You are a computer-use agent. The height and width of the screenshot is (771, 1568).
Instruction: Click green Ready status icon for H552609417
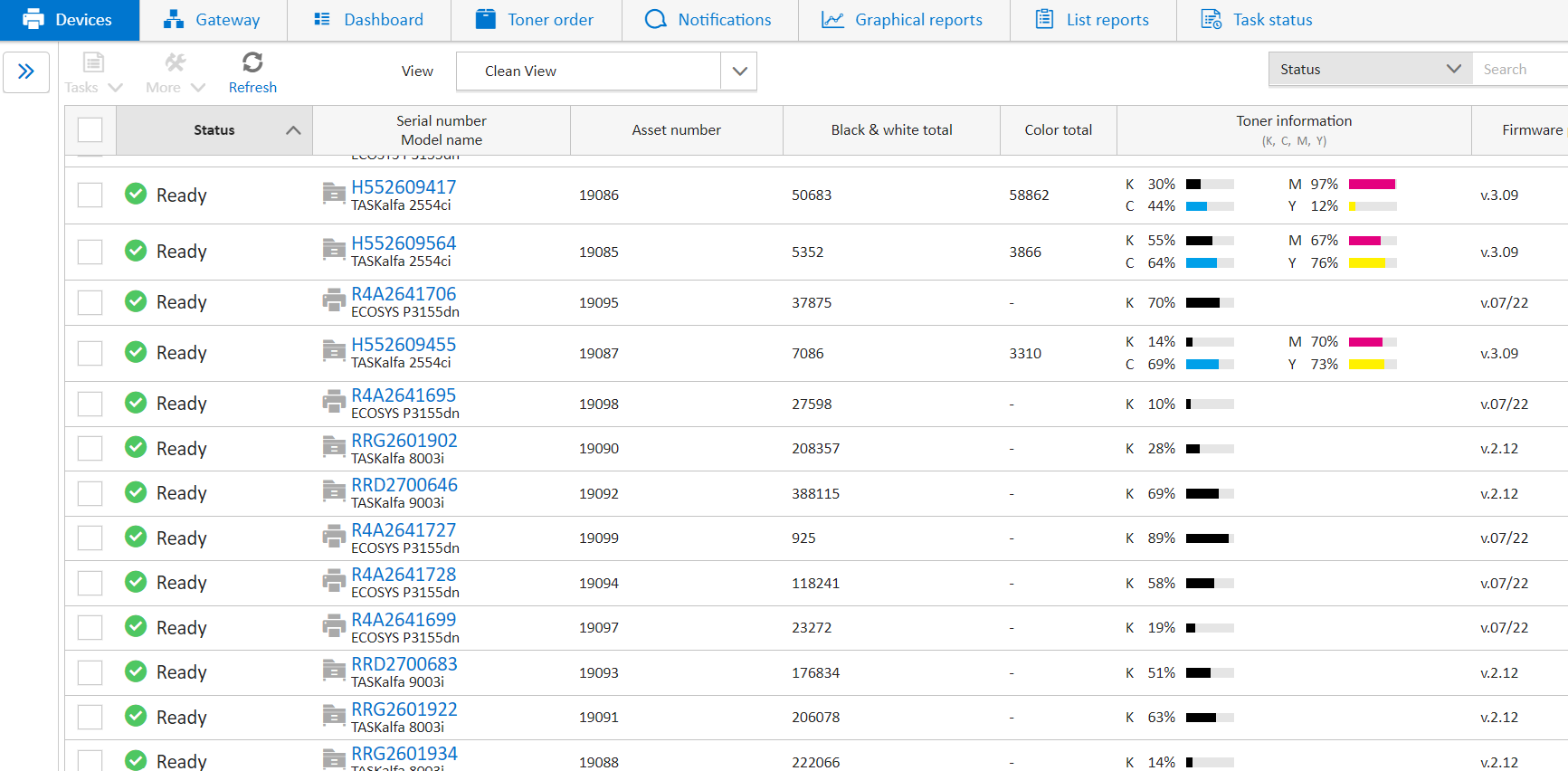[x=136, y=194]
